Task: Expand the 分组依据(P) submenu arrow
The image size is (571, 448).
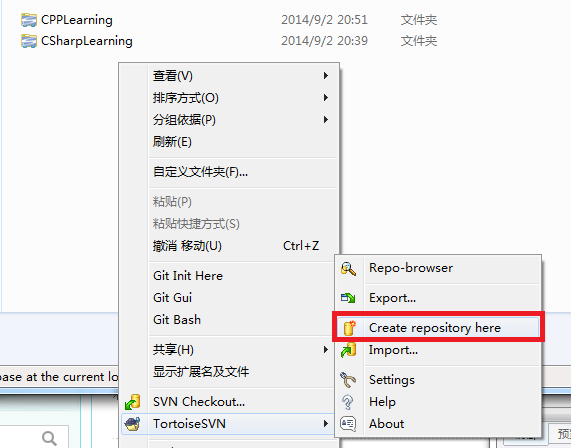Action: point(326,119)
